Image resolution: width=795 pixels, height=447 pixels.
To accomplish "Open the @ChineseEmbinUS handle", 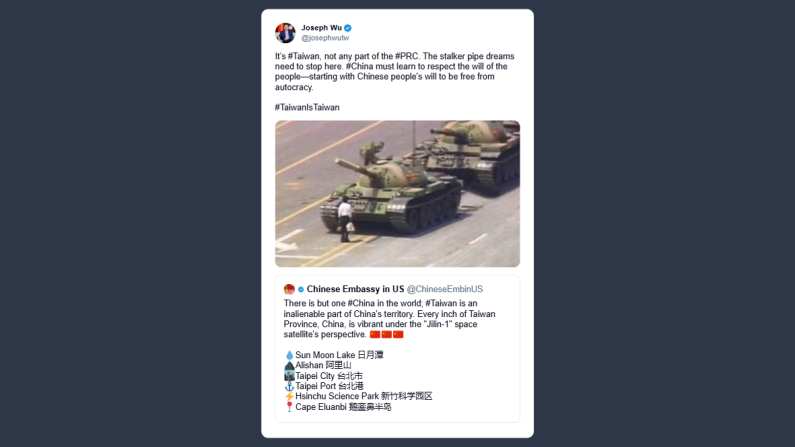I will [445, 289].
